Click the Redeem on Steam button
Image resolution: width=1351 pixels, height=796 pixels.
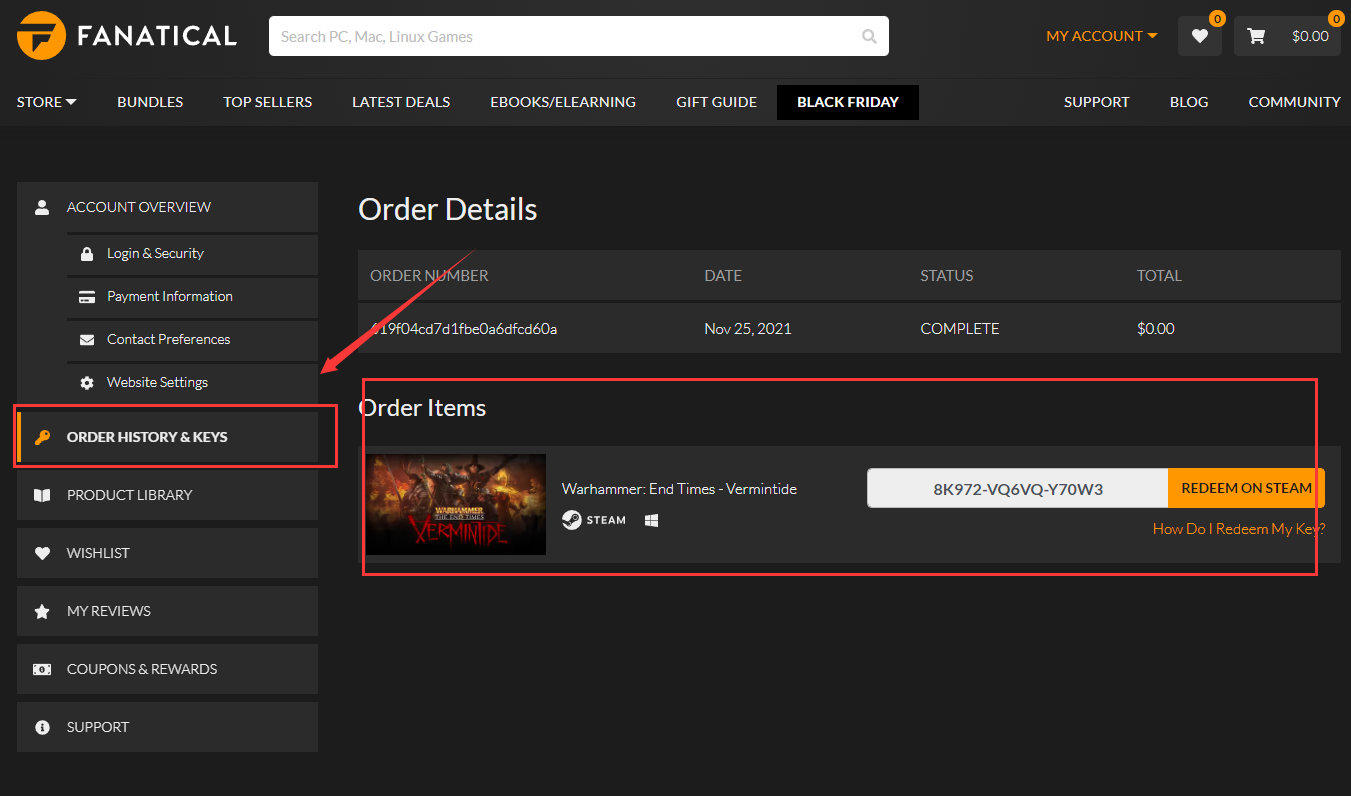[x=1246, y=488]
